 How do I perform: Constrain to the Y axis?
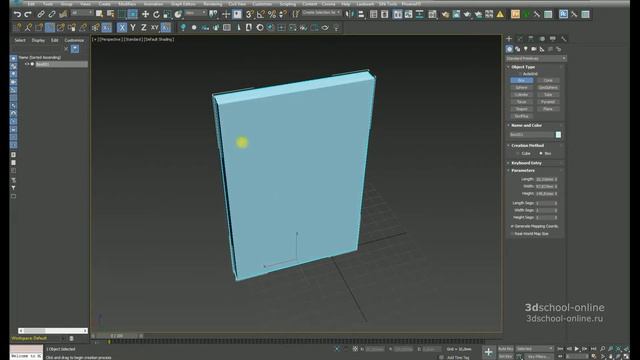133,27
